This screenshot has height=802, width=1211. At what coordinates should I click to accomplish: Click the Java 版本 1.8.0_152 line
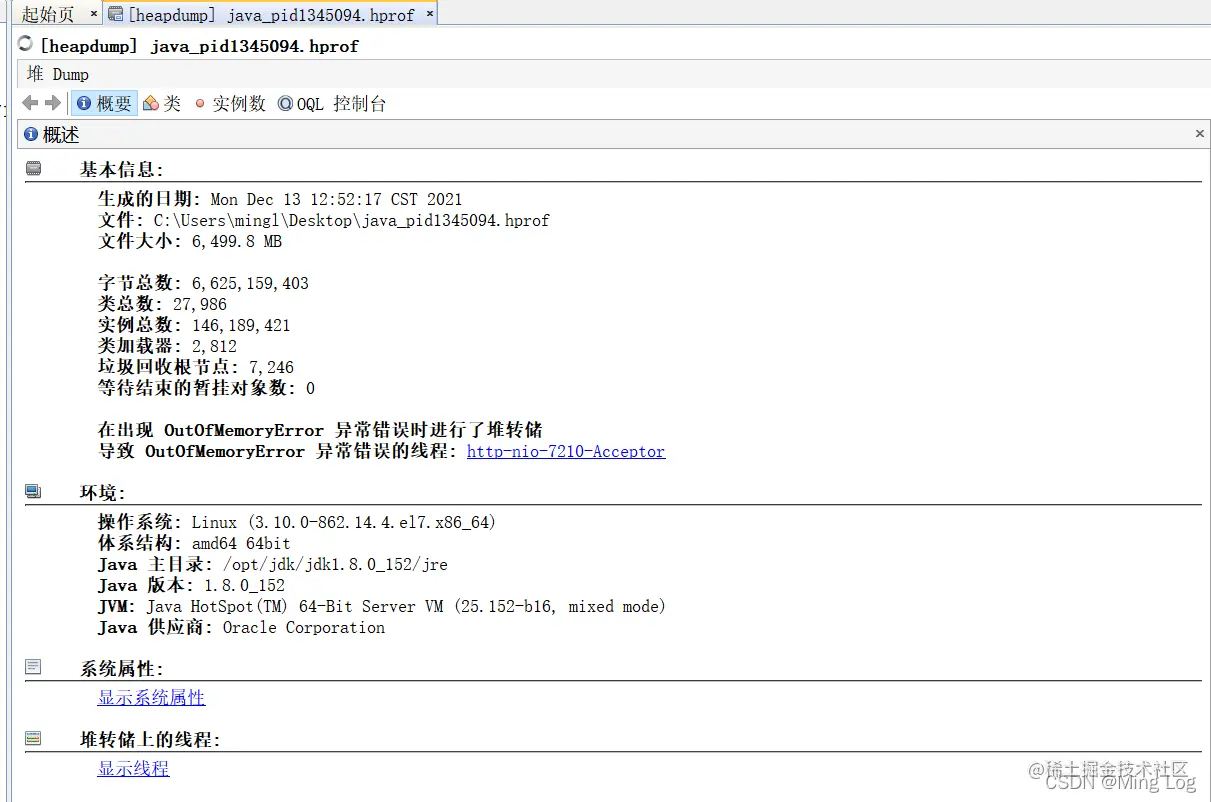click(191, 585)
